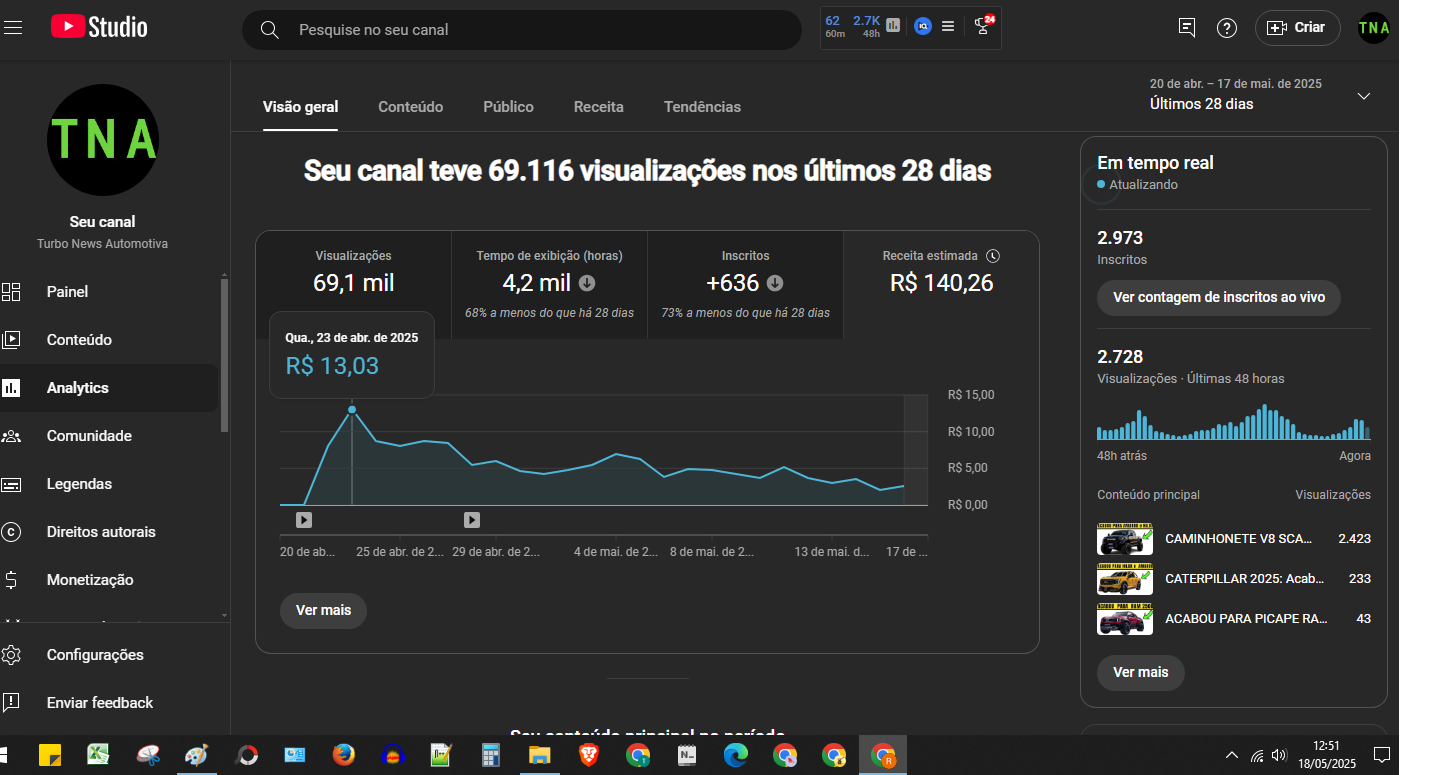Viewport: 1434px width, 775px height.
Task: Click the YouTube Studio logo
Action: [x=99, y=27]
